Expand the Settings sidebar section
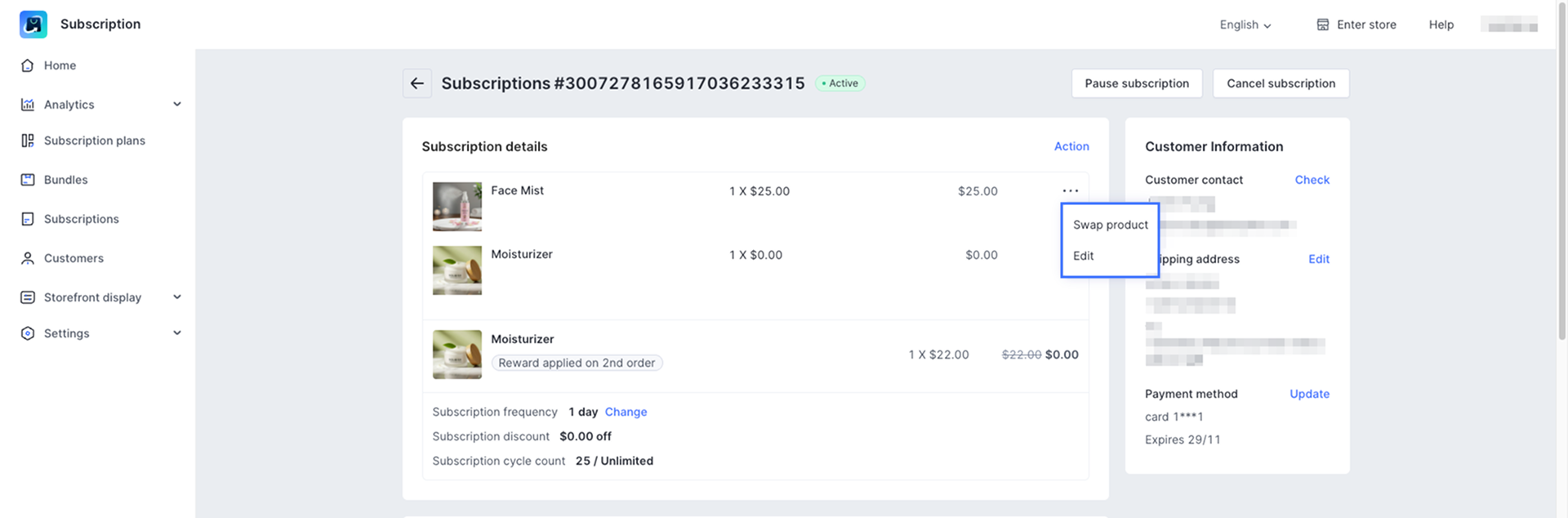This screenshot has width=1568, height=518. [x=177, y=333]
